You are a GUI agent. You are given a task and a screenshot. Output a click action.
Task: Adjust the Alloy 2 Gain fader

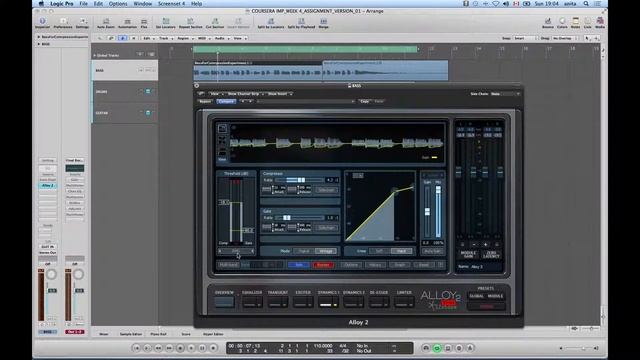coord(427,211)
